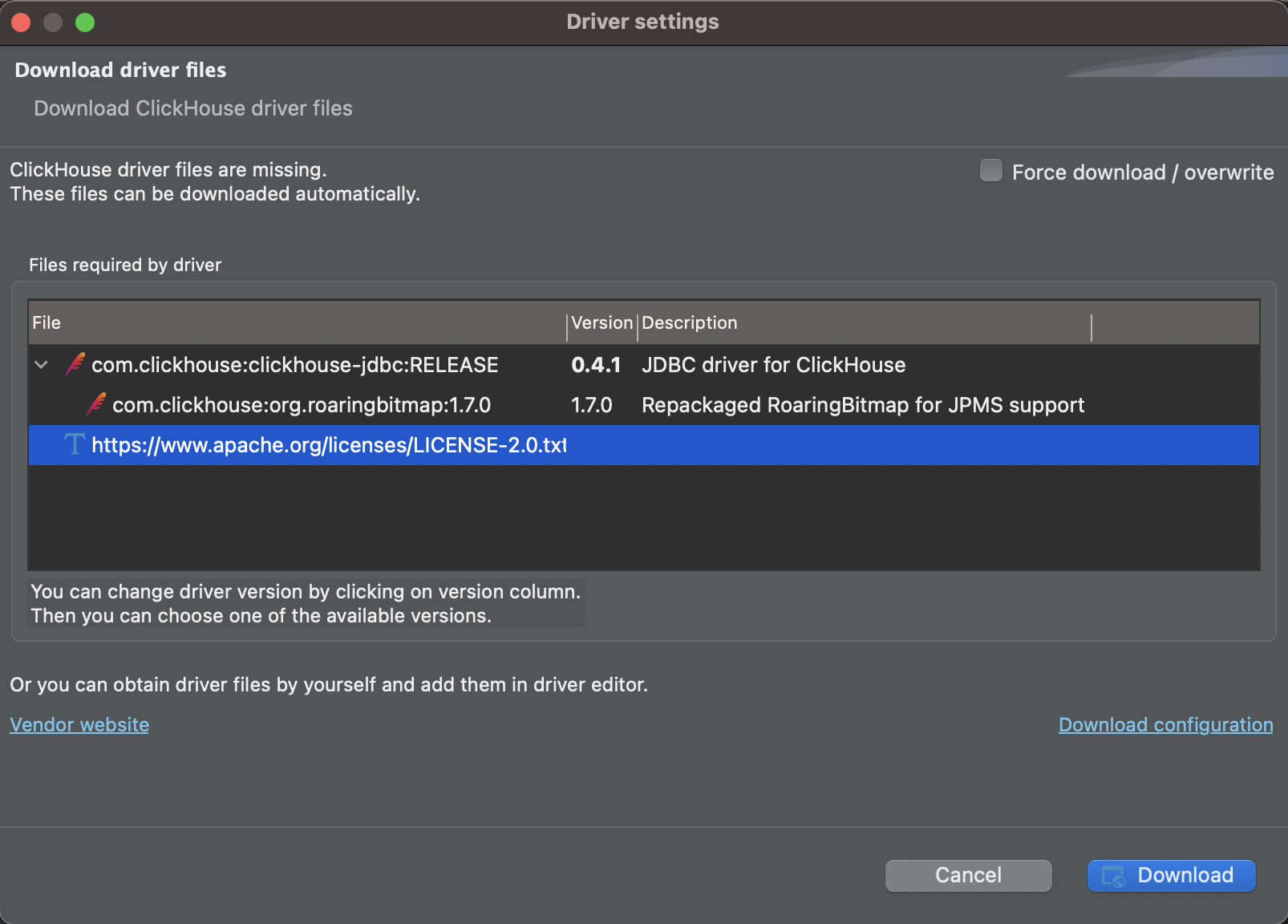Click version 0.4.1 to choose another driver version

click(x=596, y=365)
